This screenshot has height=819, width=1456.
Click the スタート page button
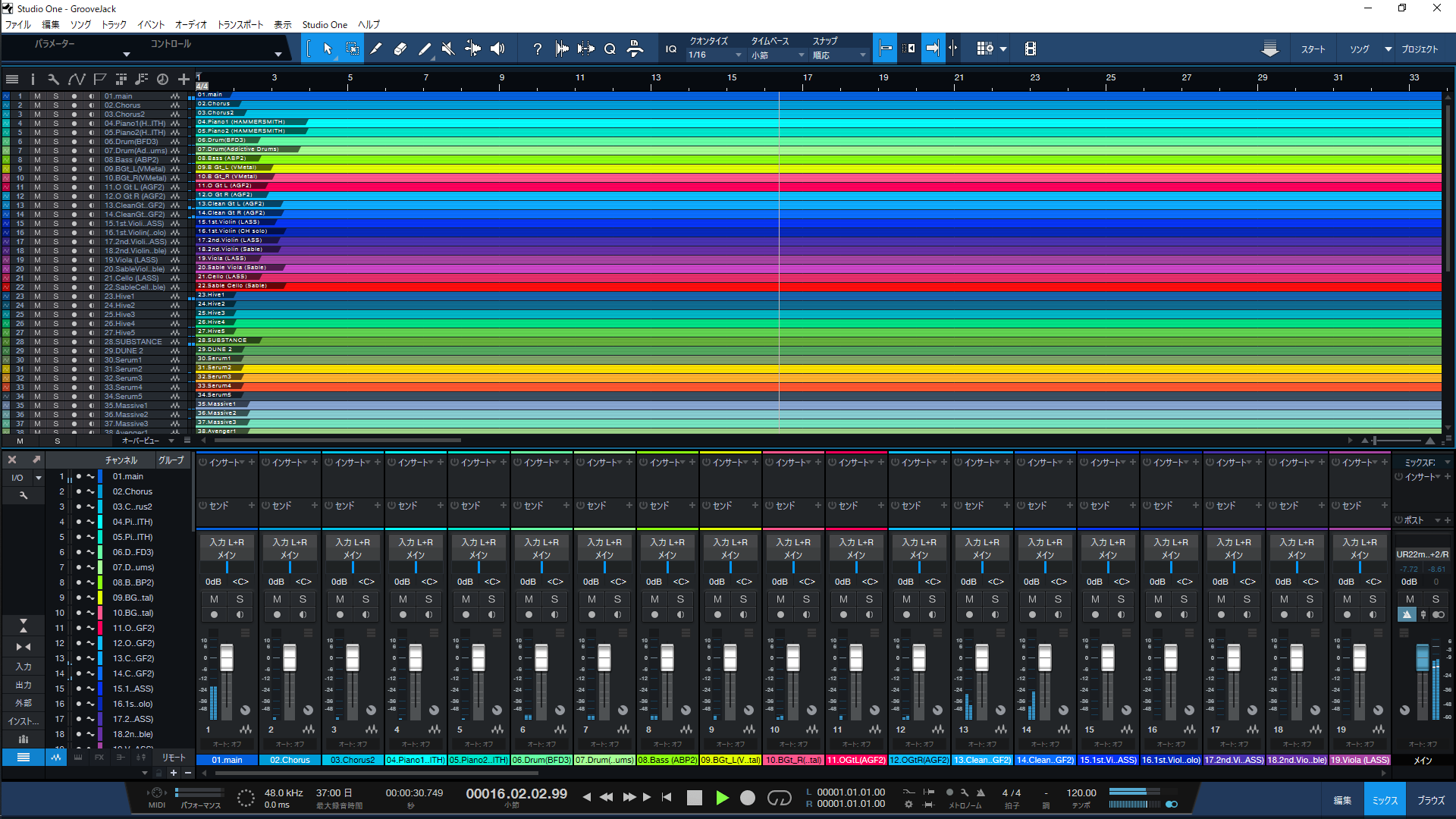coord(1313,49)
